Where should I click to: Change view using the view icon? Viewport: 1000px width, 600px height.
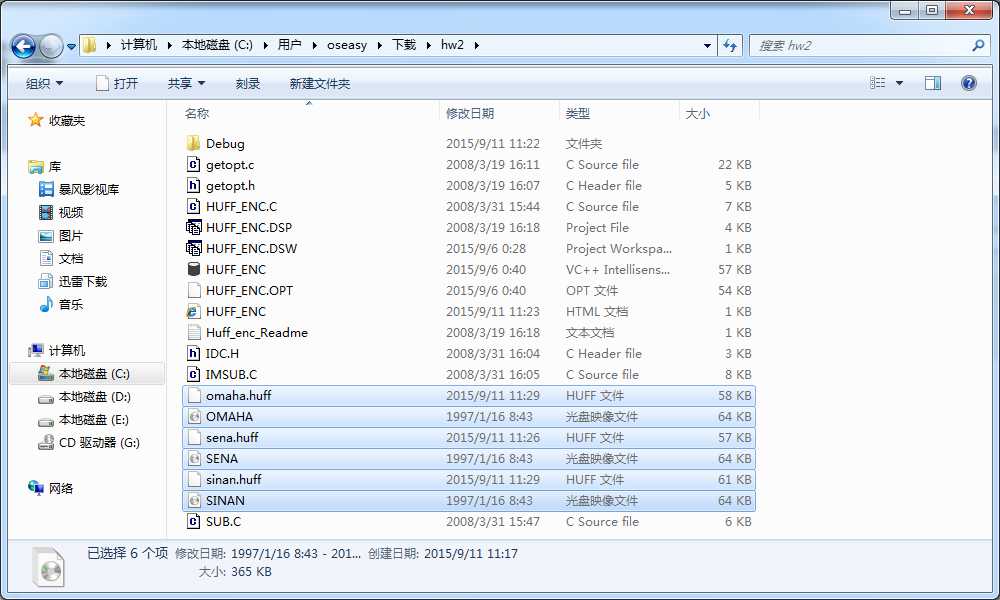(x=878, y=83)
